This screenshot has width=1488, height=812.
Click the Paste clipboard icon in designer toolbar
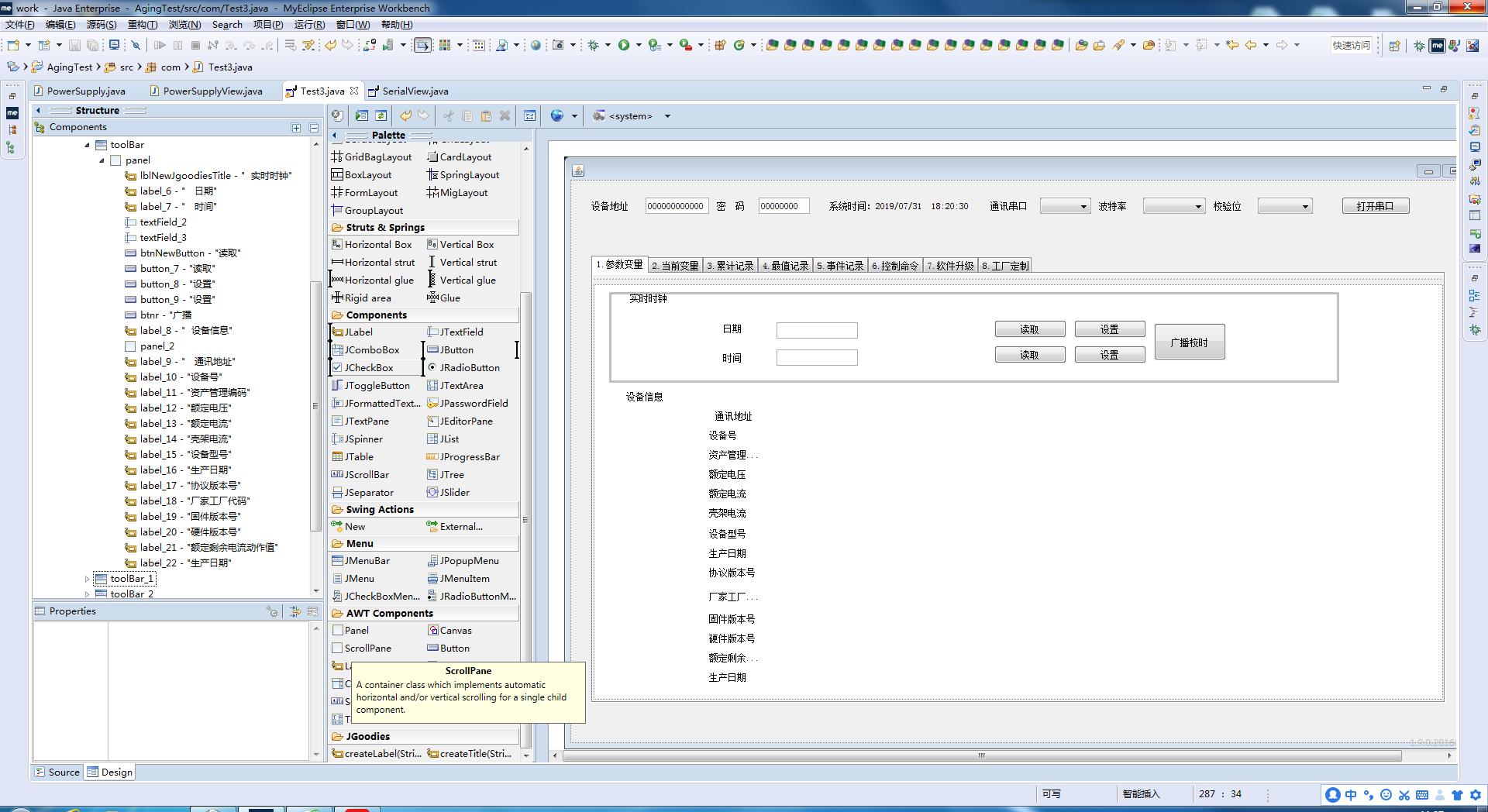(486, 115)
